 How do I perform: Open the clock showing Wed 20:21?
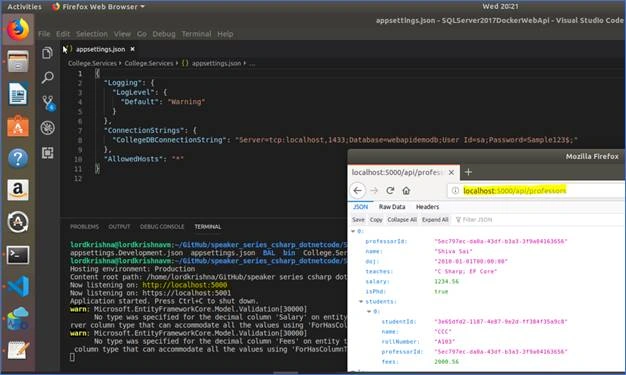[x=500, y=6]
